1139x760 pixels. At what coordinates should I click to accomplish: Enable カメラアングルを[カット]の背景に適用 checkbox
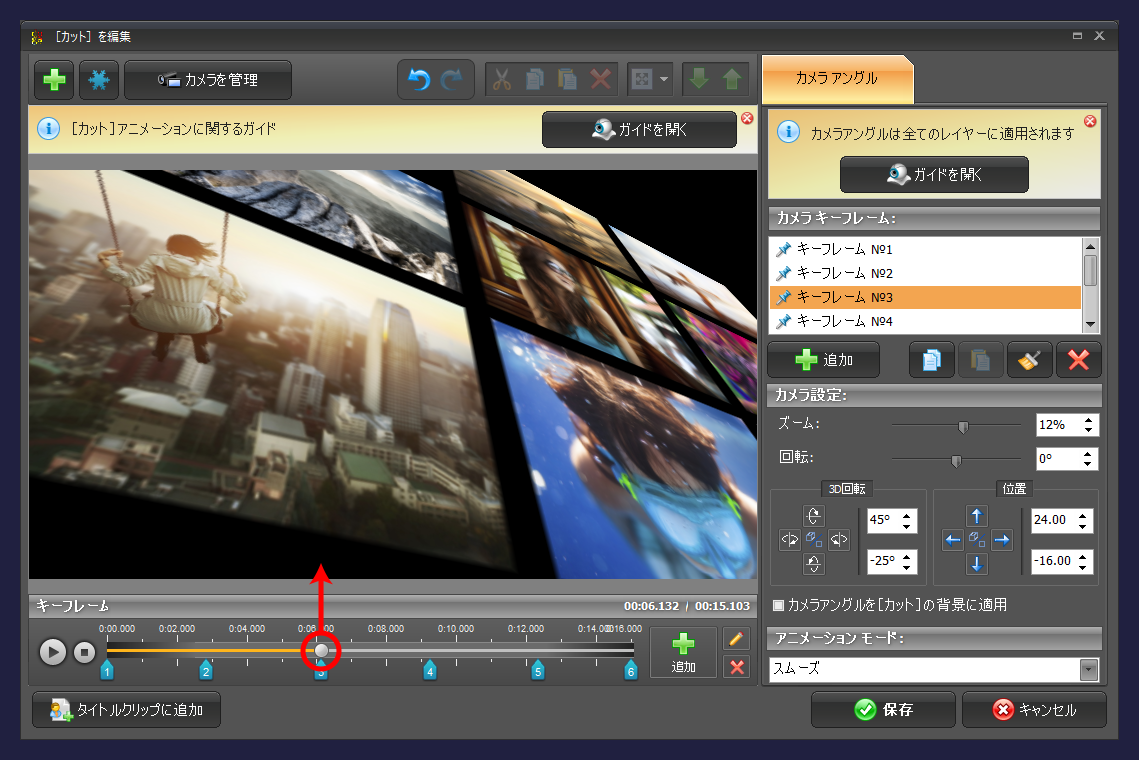(x=779, y=605)
